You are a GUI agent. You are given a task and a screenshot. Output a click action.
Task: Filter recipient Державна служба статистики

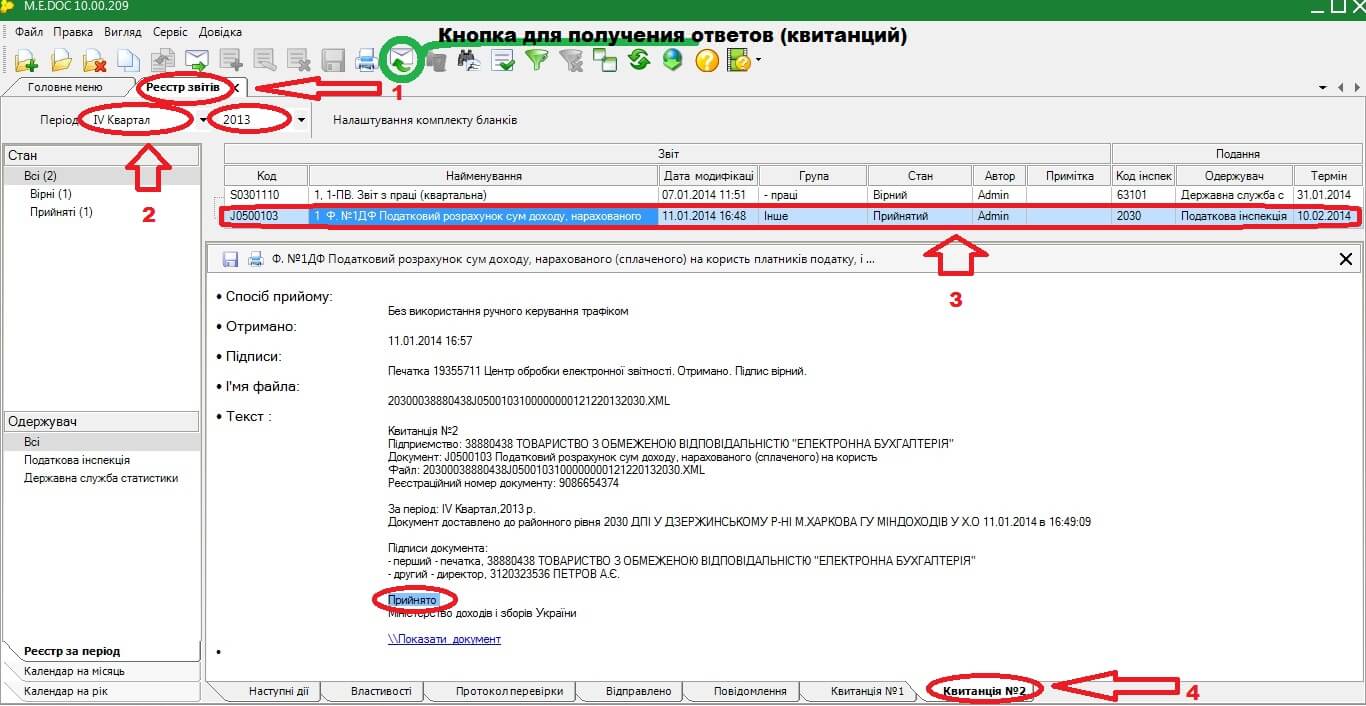pos(101,478)
